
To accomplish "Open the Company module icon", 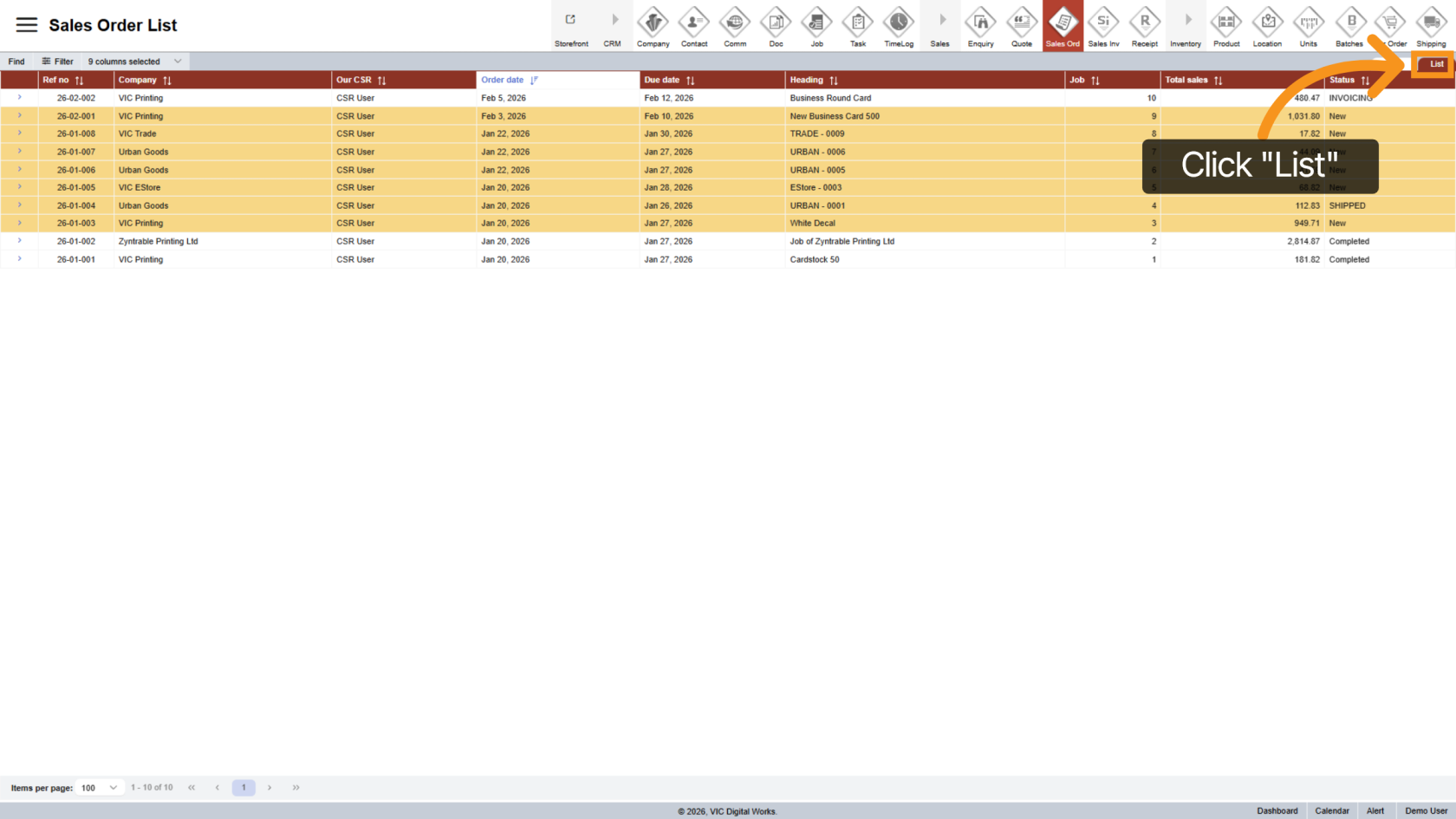I will tap(653, 25).
